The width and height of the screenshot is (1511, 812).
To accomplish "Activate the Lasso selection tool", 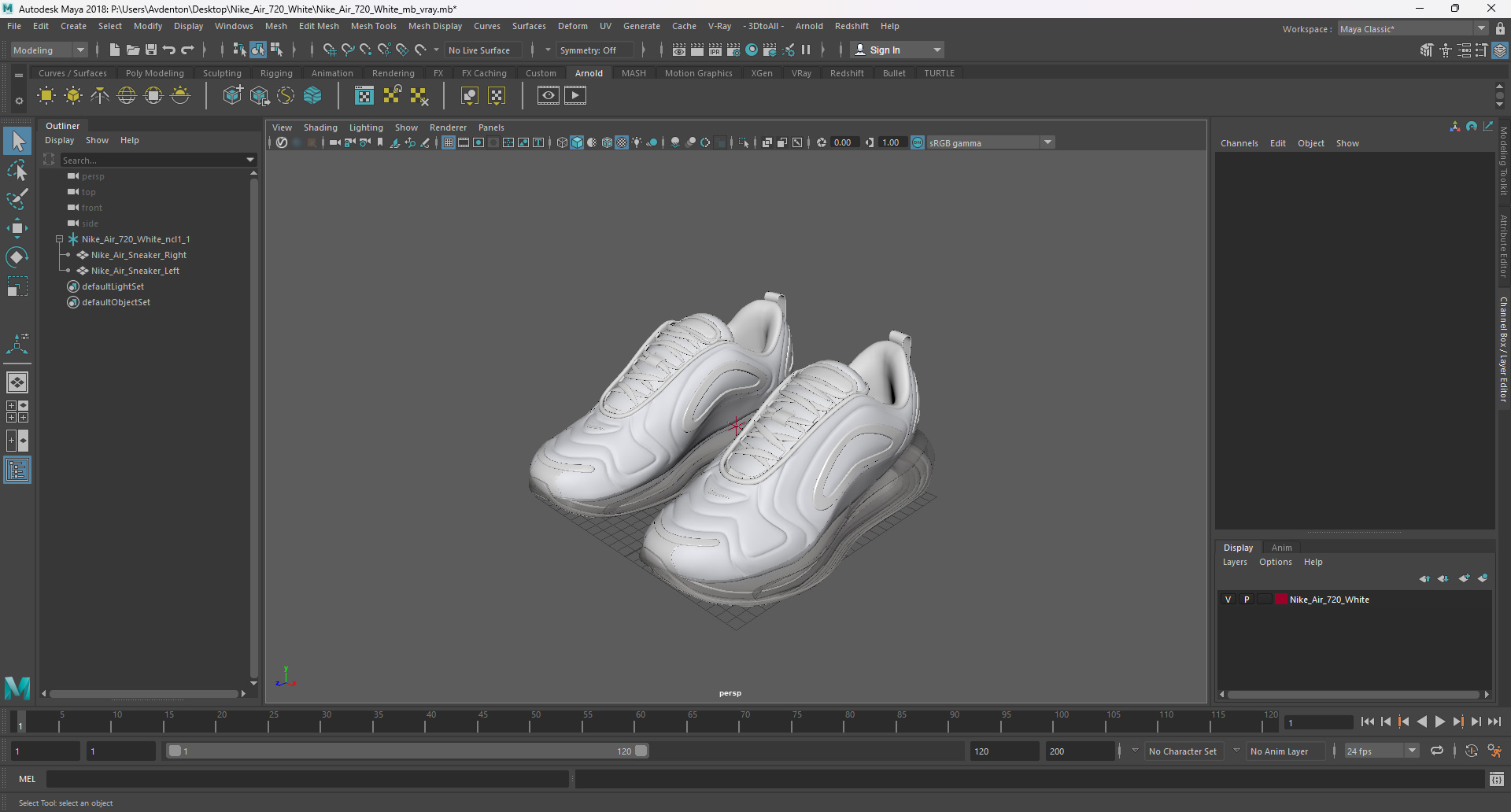I will point(17,170).
